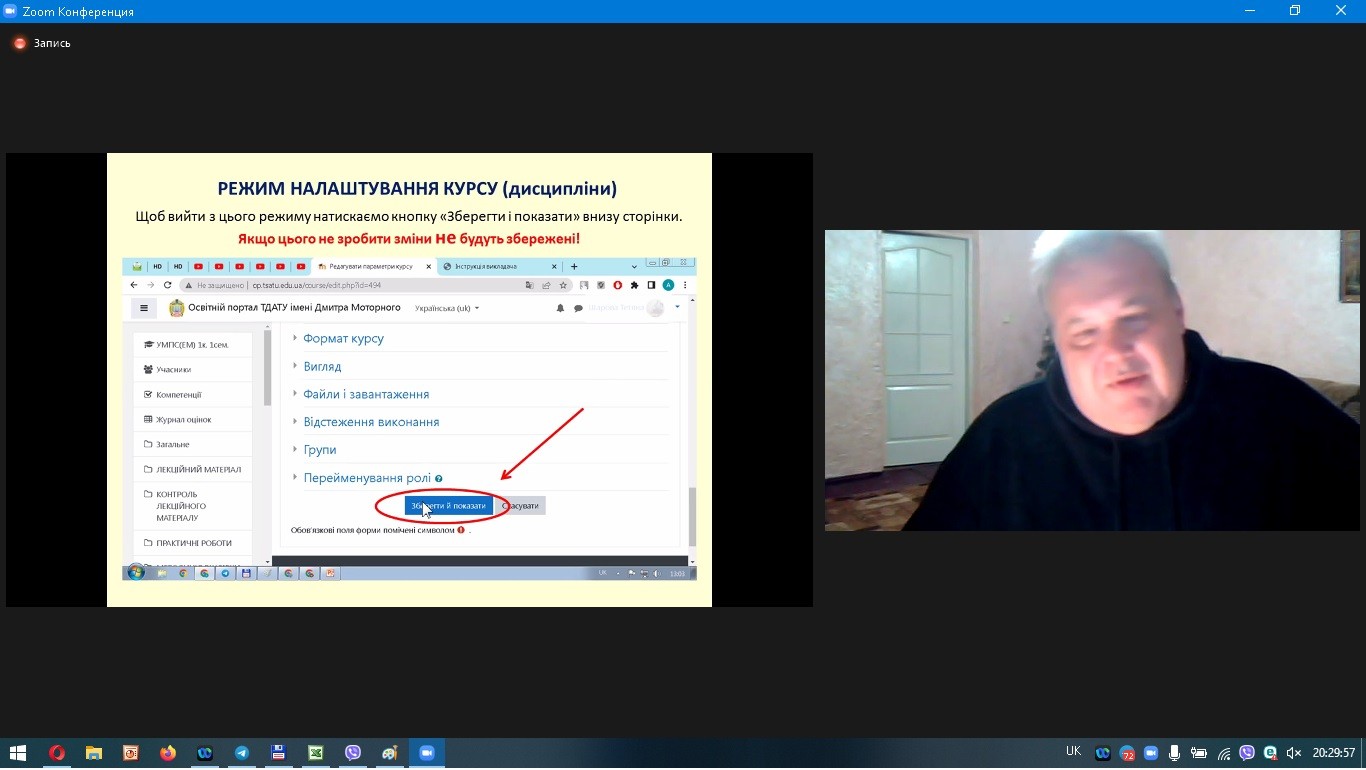Select ПРАКТИЧНІ РОБОТИ in the sidebar
The image size is (1366, 770).
[x=193, y=543]
